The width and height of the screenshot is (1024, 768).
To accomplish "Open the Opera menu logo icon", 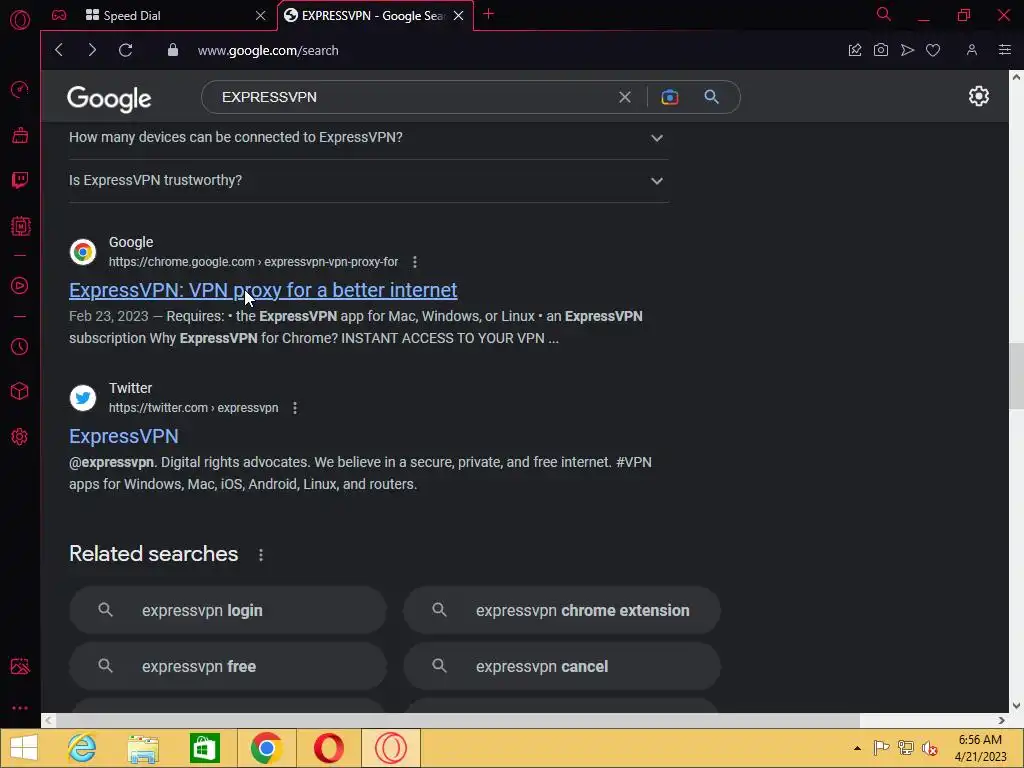I will [20, 20].
